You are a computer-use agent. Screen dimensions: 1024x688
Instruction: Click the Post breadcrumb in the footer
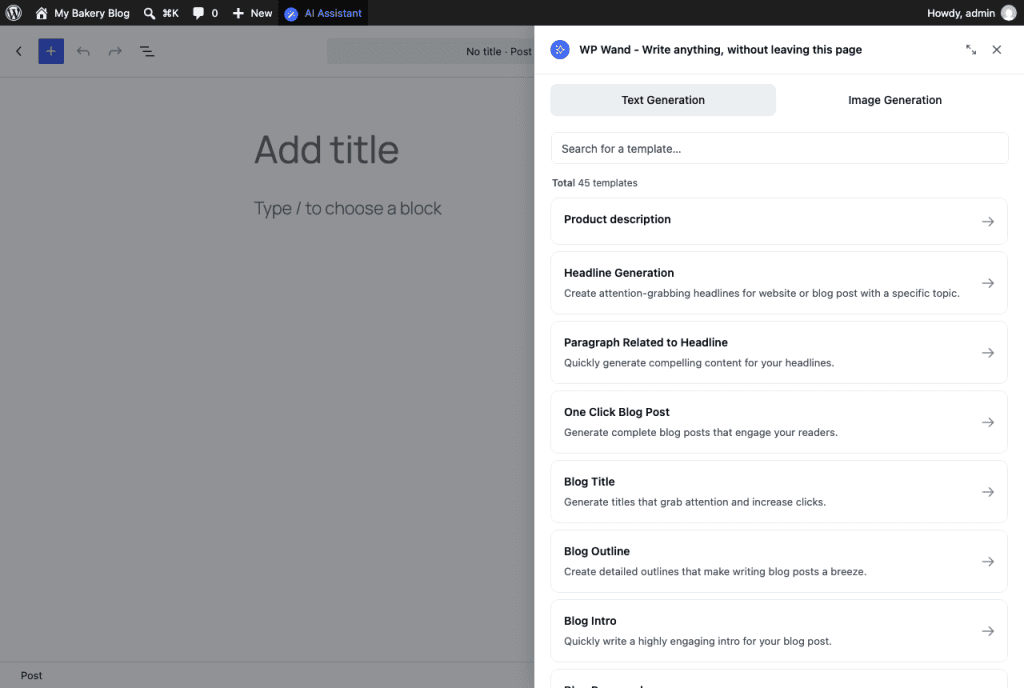point(31,676)
